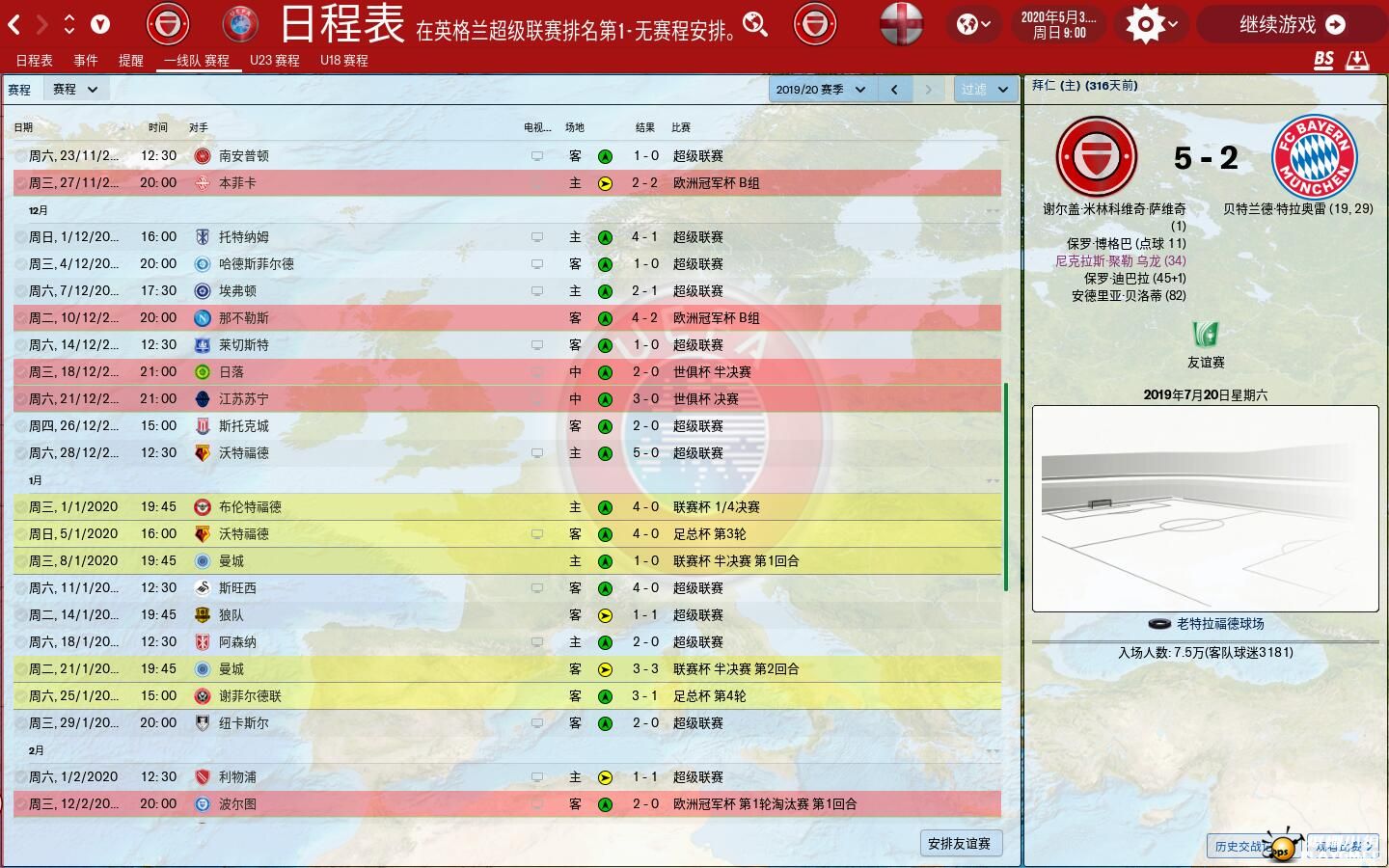Screen dimensions: 1389x868
Task: Click the download tray icon
Action: coord(1357,60)
